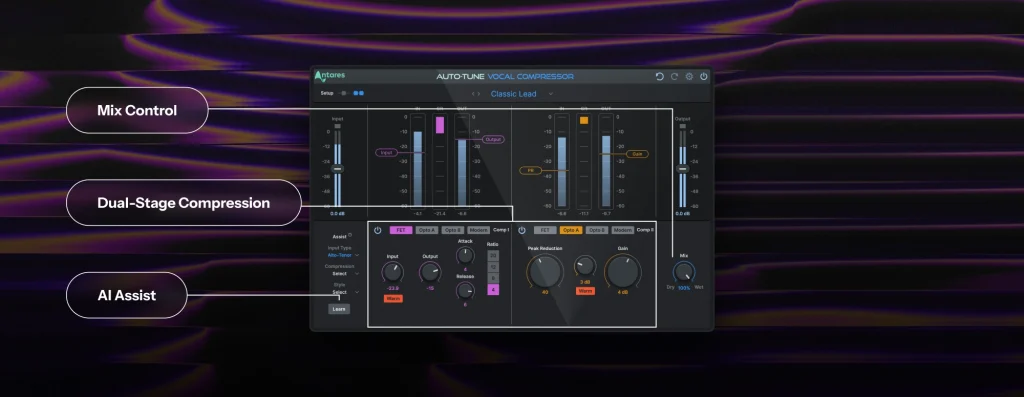The image size is (1024, 397).
Task: Select the single-stage Setup option
Action: point(344,93)
